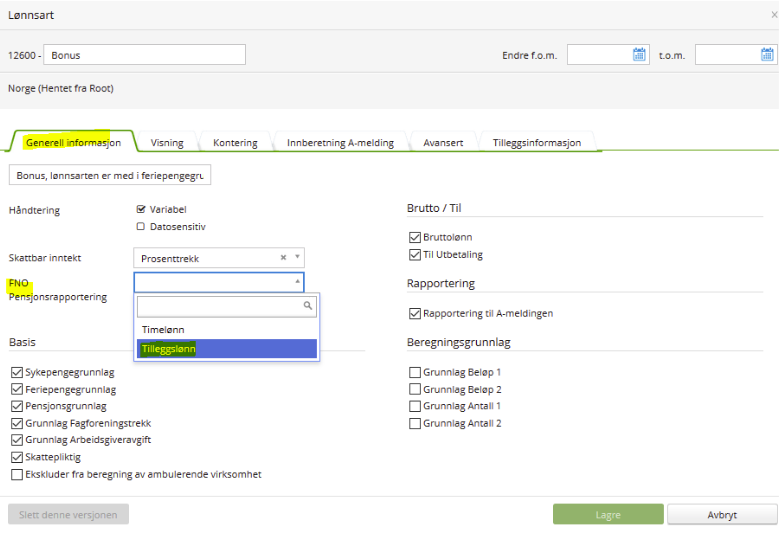Image resolution: width=780 pixels, height=543 pixels.
Task: Toggle Til Utbetaling checkbox
Action: coord(414,255)
